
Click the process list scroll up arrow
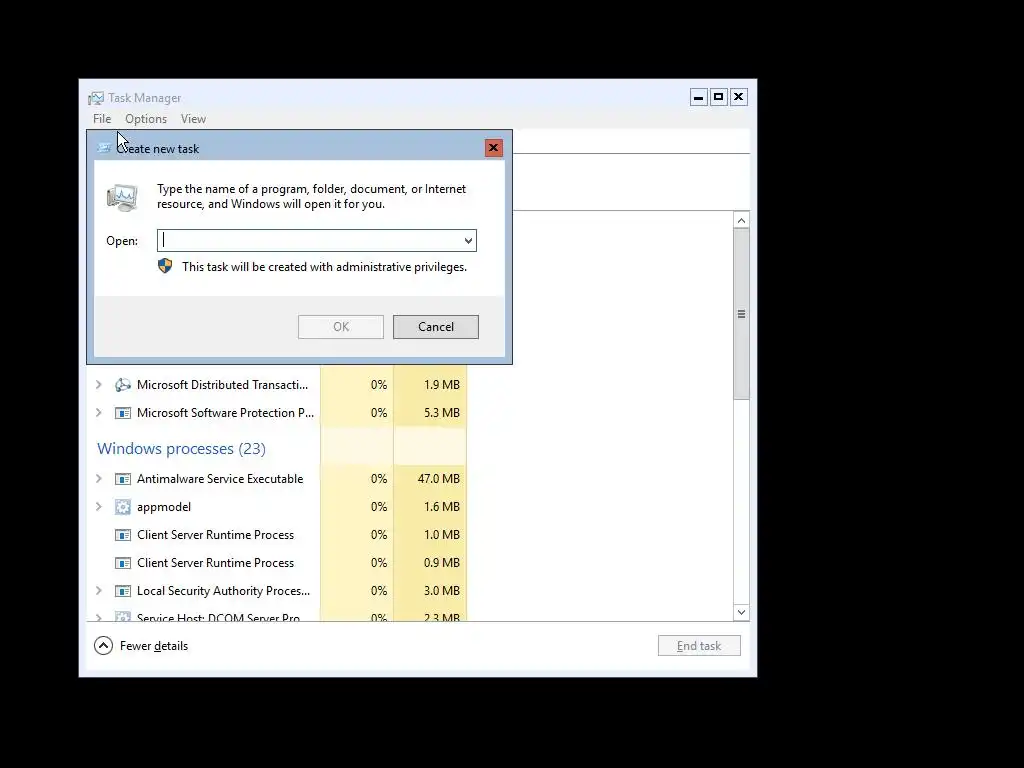pyautogui.click(x=741, y=221)
